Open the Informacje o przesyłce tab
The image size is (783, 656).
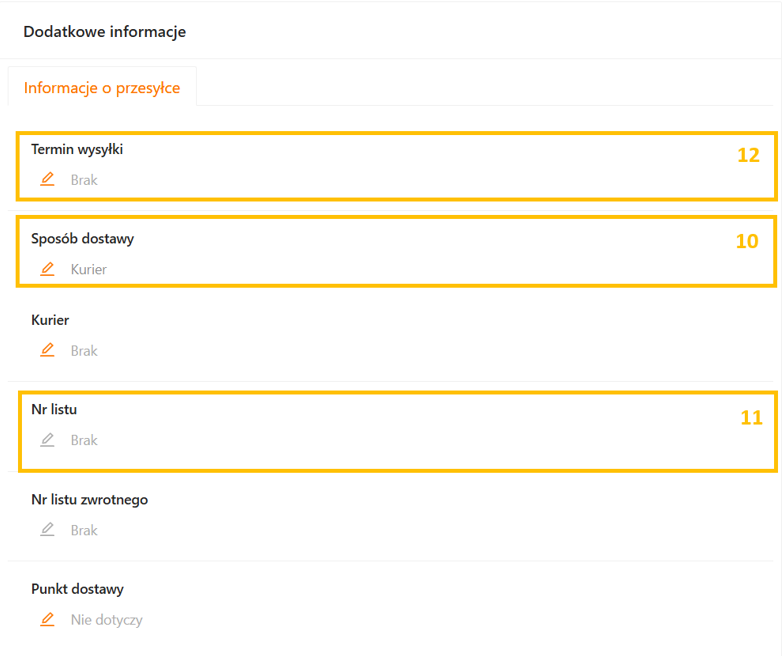click(102, 88)
